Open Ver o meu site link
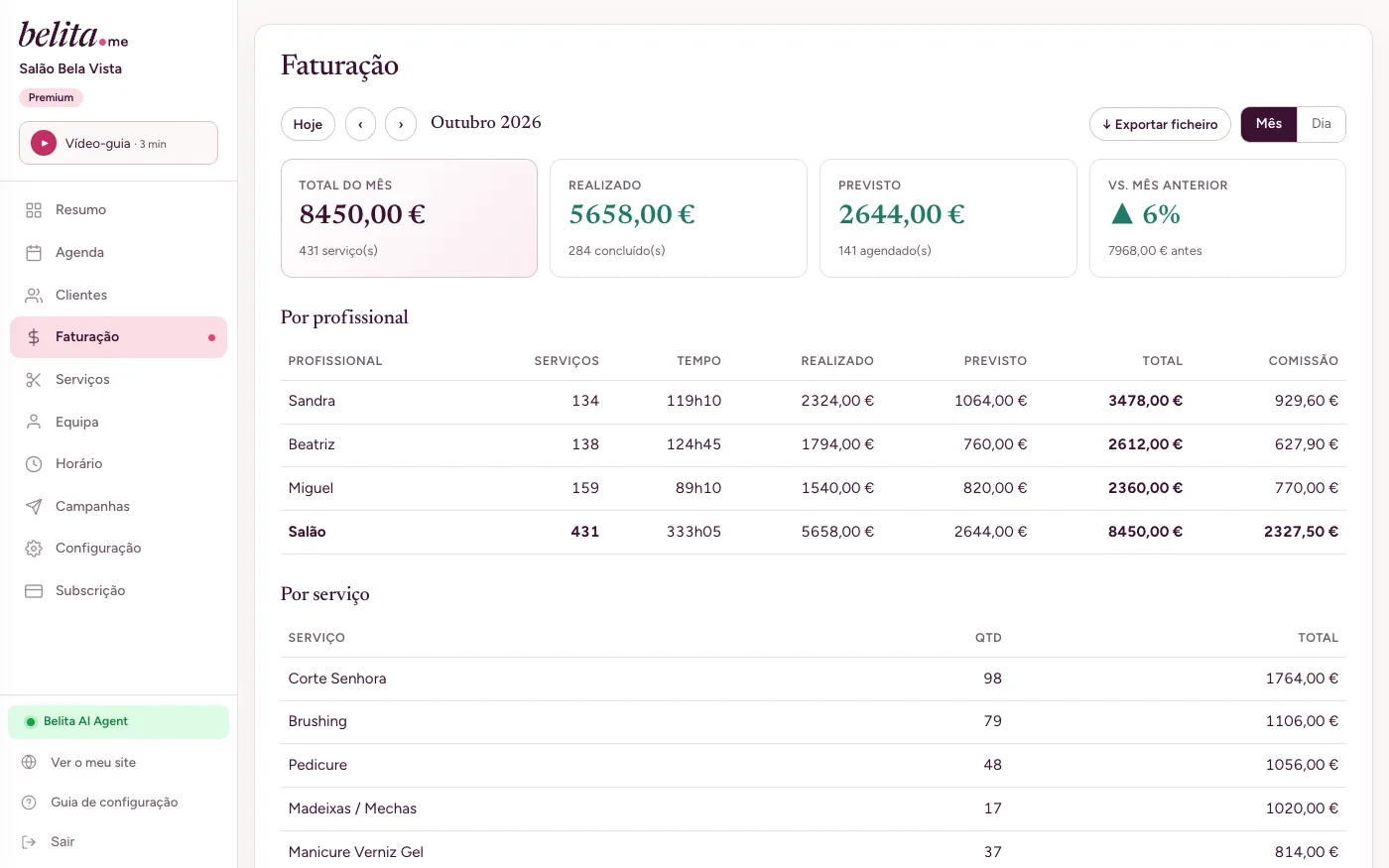 (93, 763)
